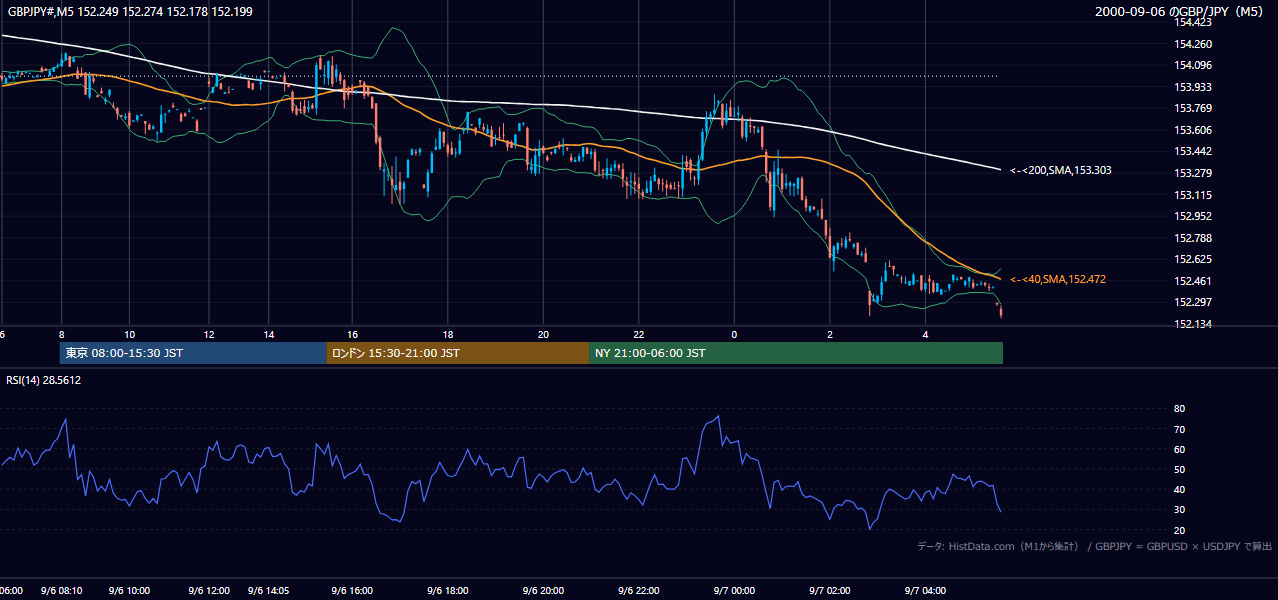The height and width of the screenshot is (600, 1278).
Task: Click the '<-<40,SMA,152.472' label
Action: point(1058,279)
